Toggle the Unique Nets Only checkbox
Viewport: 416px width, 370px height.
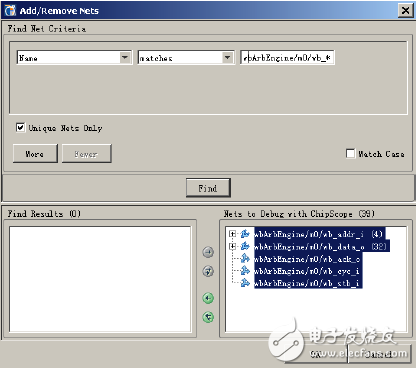20,127
